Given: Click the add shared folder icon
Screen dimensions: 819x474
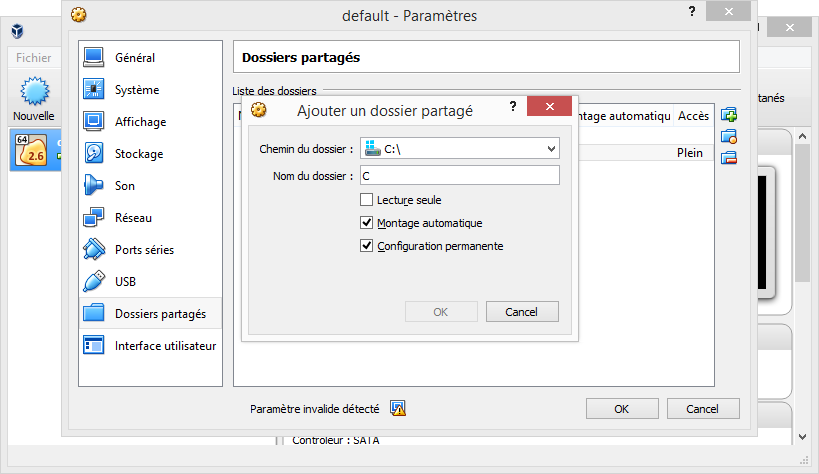Looking at the screenshot, I should coord(729,115).
